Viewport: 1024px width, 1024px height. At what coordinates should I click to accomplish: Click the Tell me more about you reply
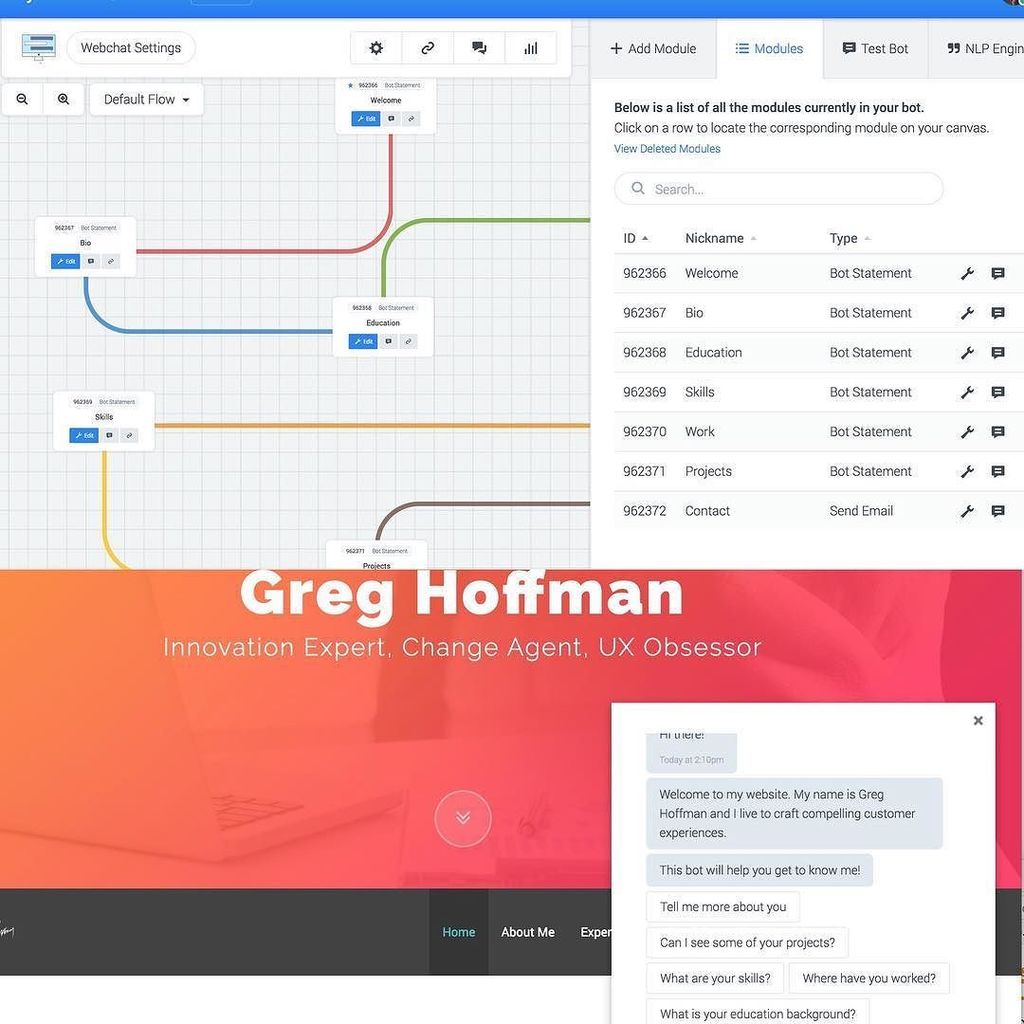[722, 906]
